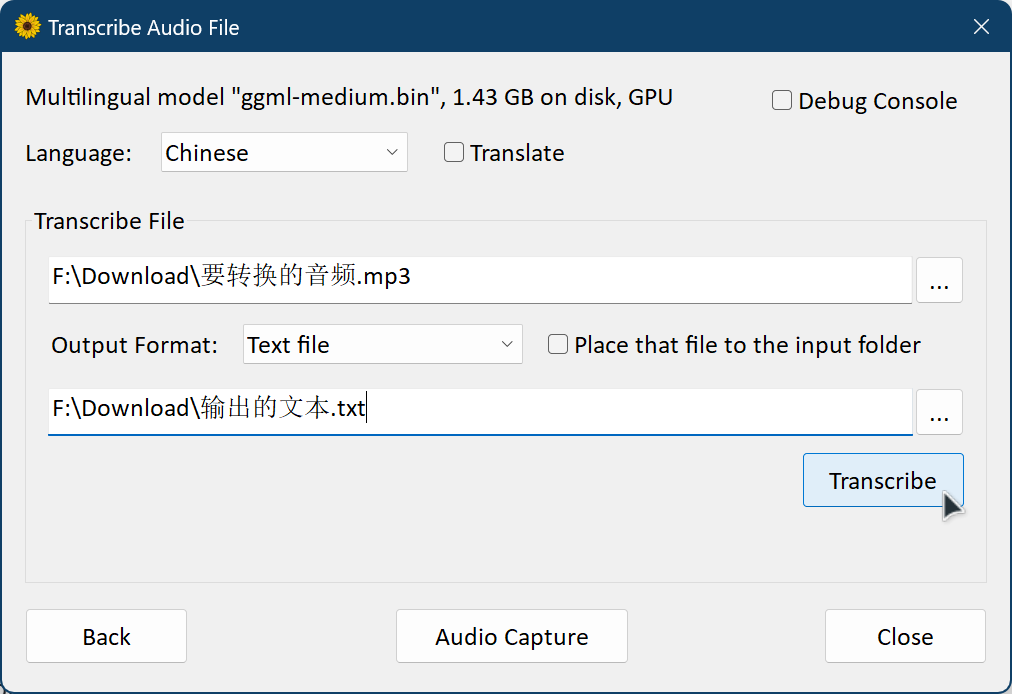Start transcription with the Transcribe button
This screenshot has width=1012, height=694.
click(882, 481)
